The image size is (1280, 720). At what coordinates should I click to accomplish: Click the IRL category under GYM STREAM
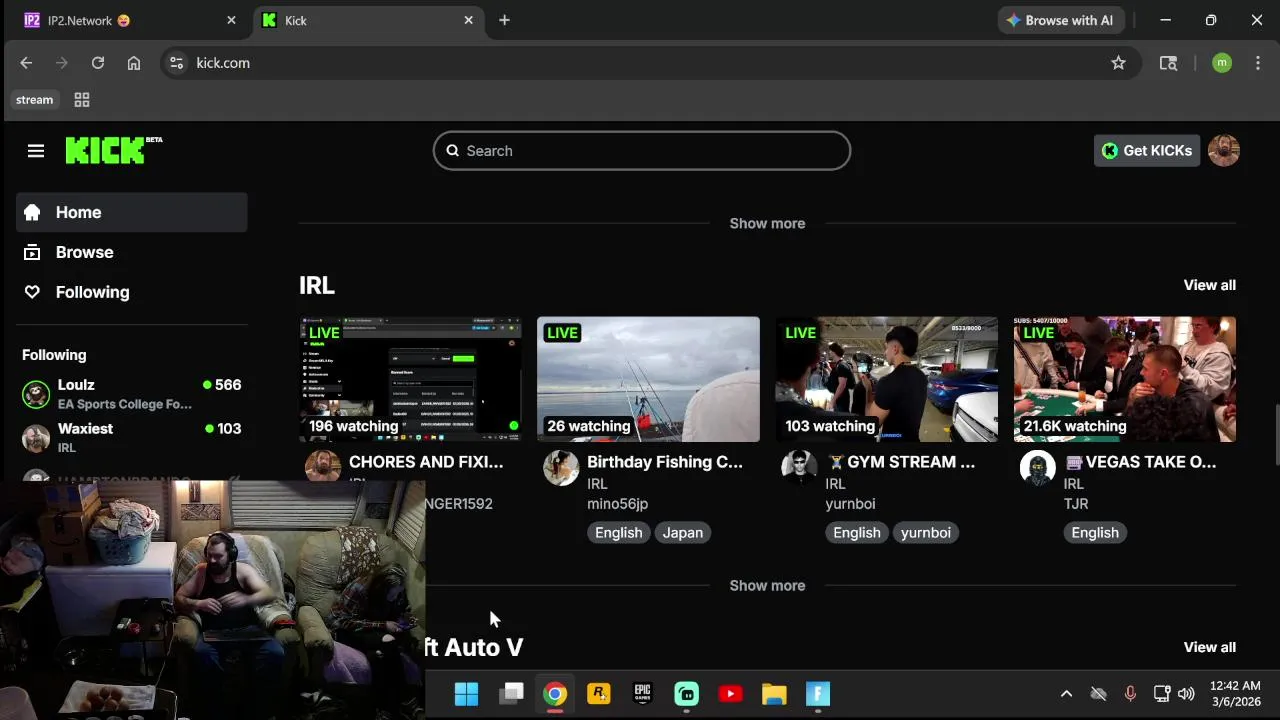(x=835, y=484)
